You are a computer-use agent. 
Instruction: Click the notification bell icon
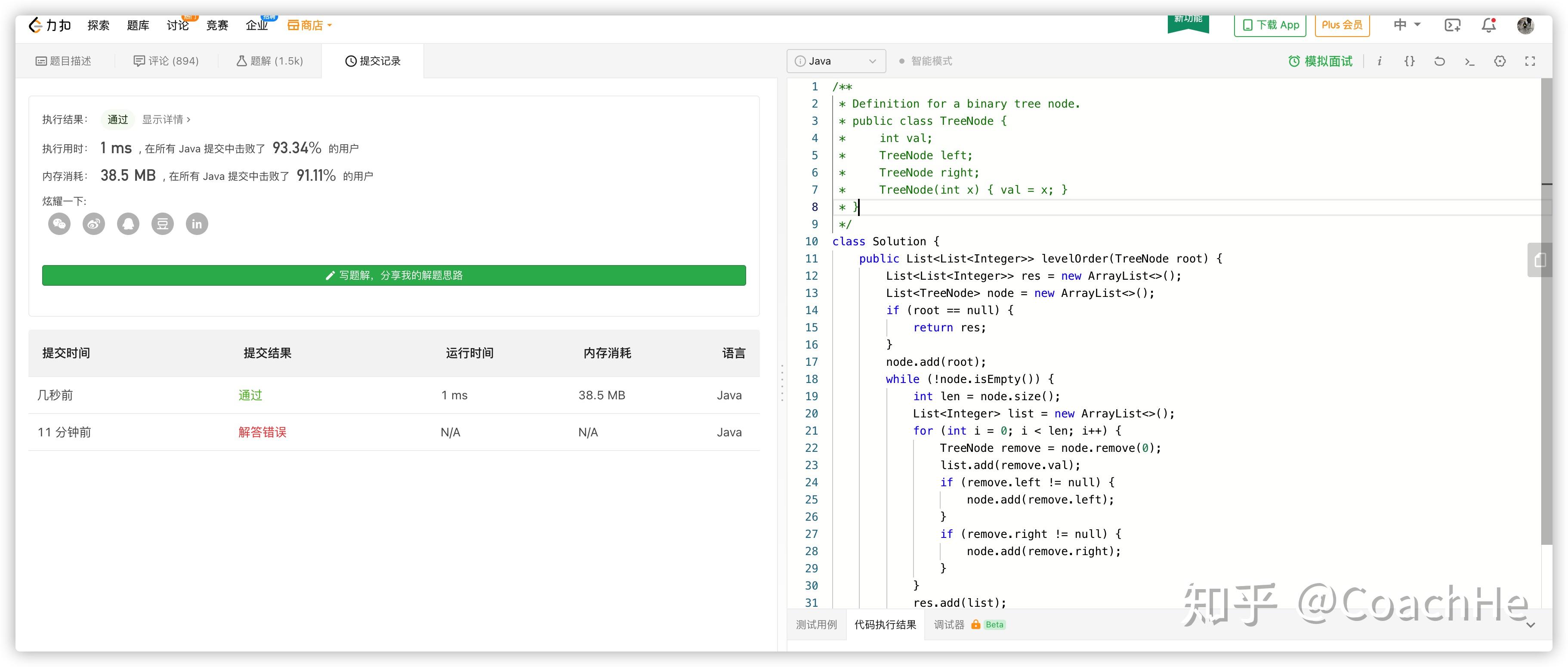coord(1488,25)
